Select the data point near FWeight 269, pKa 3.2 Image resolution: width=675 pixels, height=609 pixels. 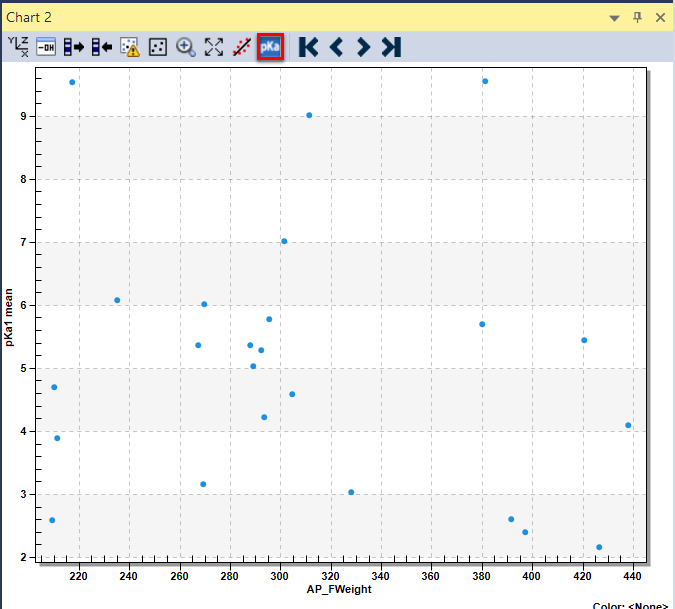click(x=203, y=484)
